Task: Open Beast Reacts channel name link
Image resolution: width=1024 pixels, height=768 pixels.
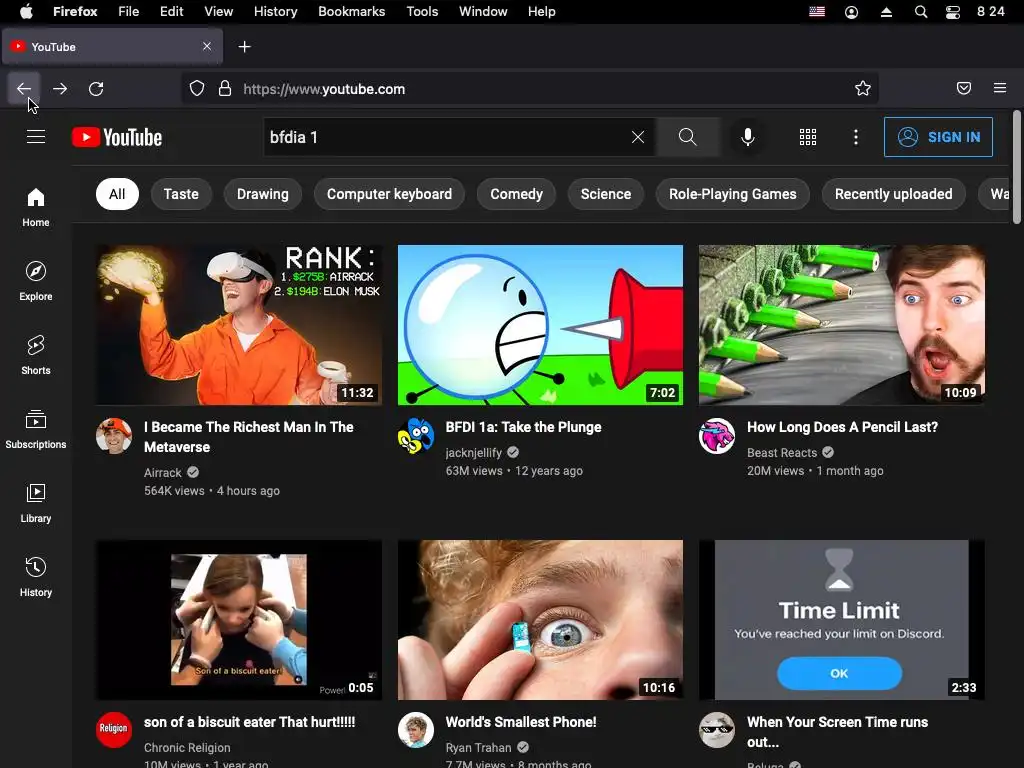Action: [x=782, y=453]
